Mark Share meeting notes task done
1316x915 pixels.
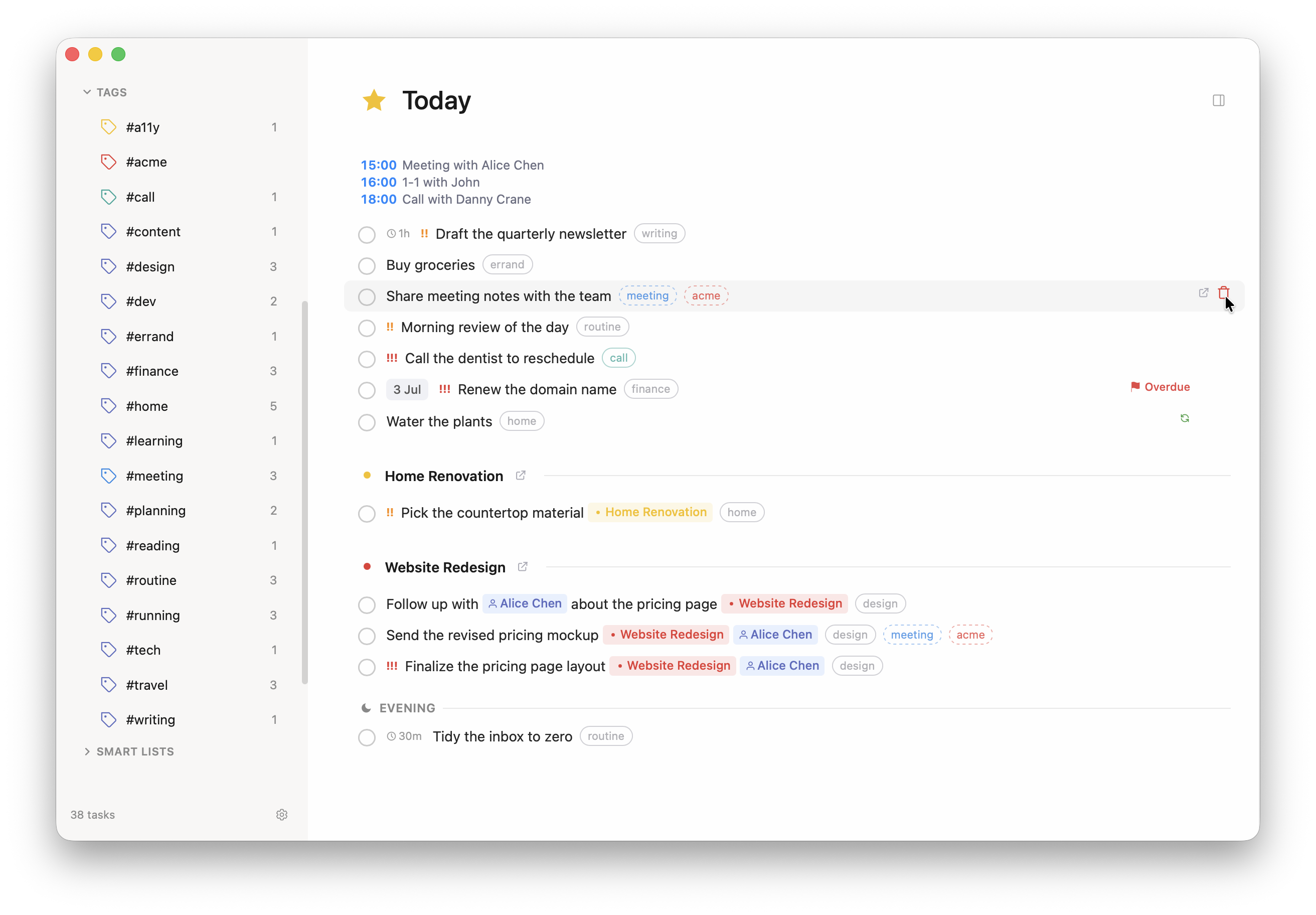367,297
